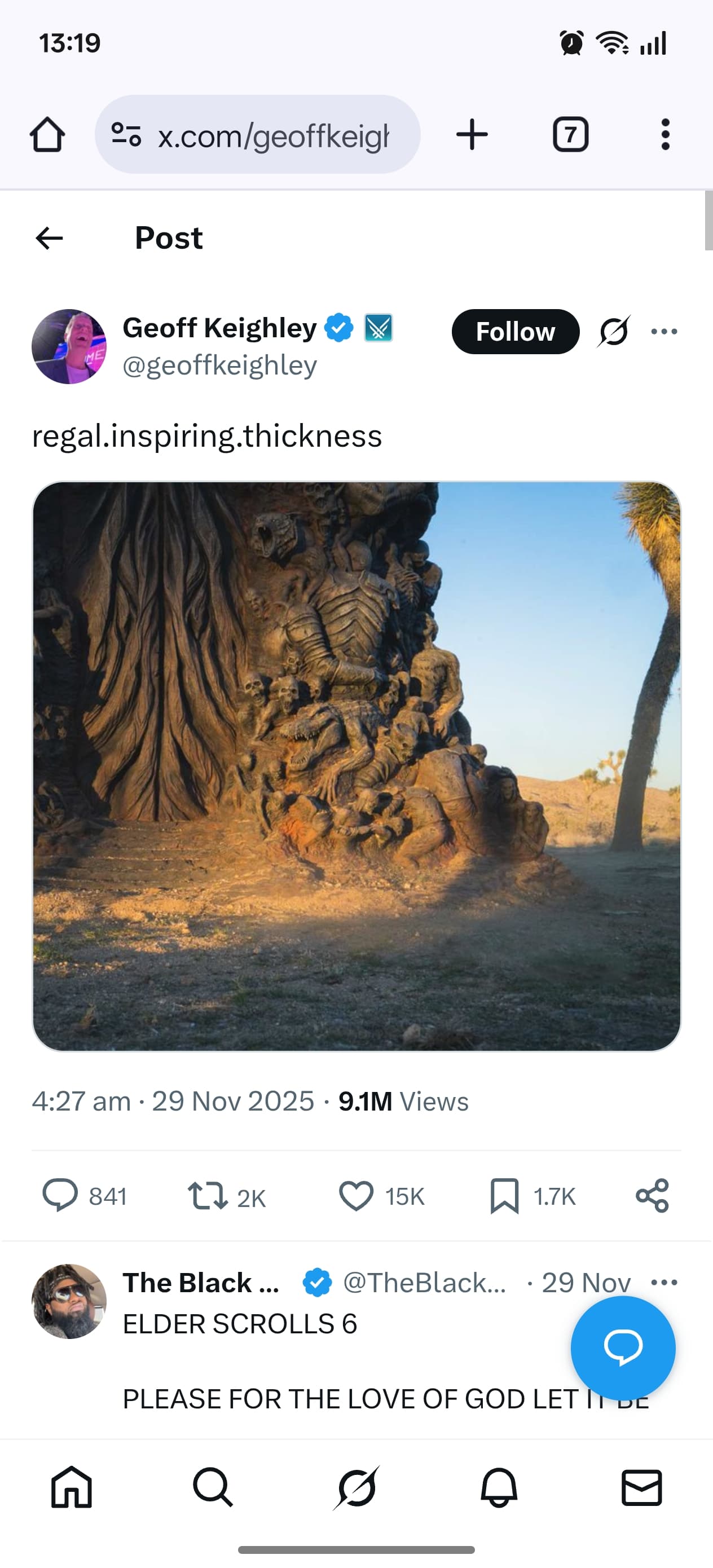This screenshot has height=1568, width=713.
Task: Follow Geoff Keighley
Action: pos(515,332)
